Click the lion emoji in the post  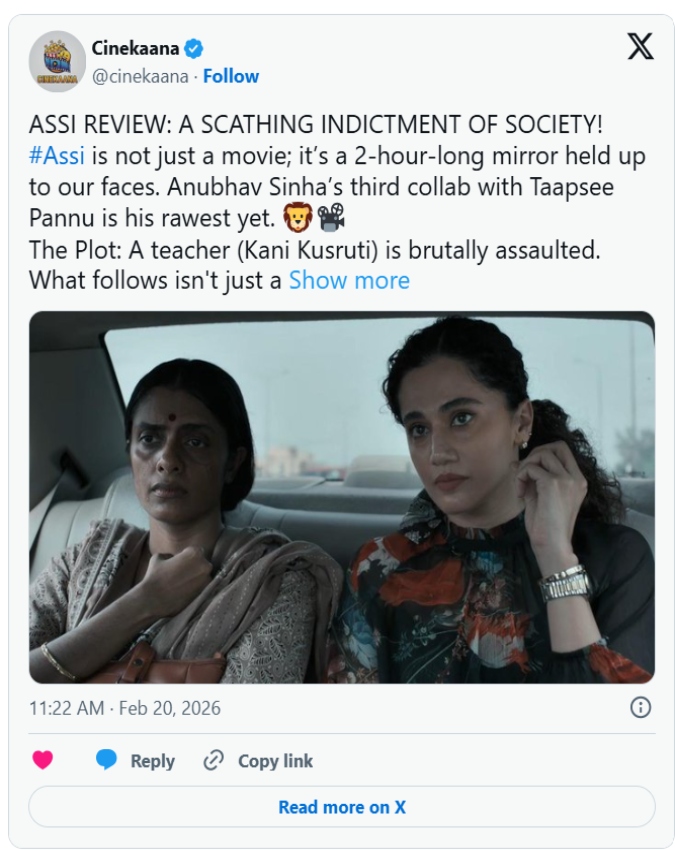[x=297, y=218]
